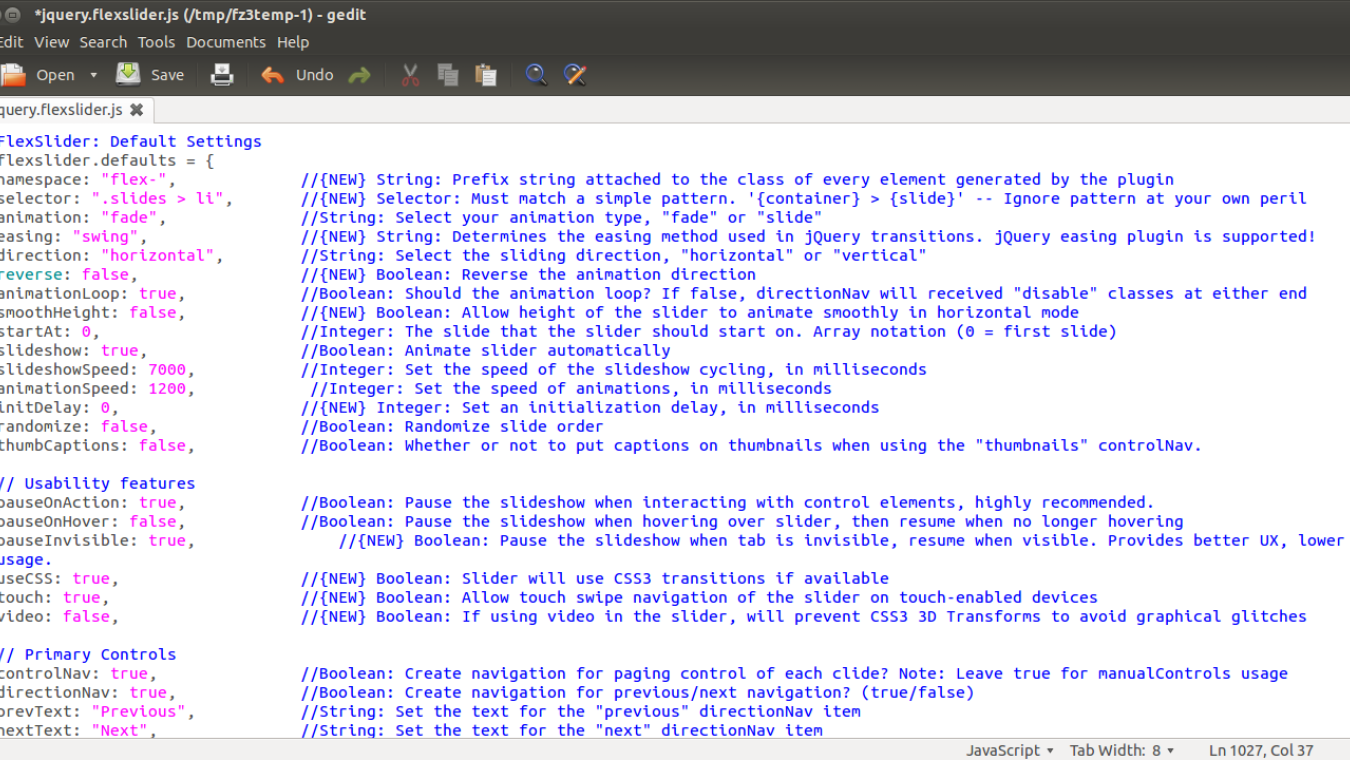The height and width of the screenshot is (760, 1350).
Task: Copy the selection via the toolbar
Action: coord(448,74)
